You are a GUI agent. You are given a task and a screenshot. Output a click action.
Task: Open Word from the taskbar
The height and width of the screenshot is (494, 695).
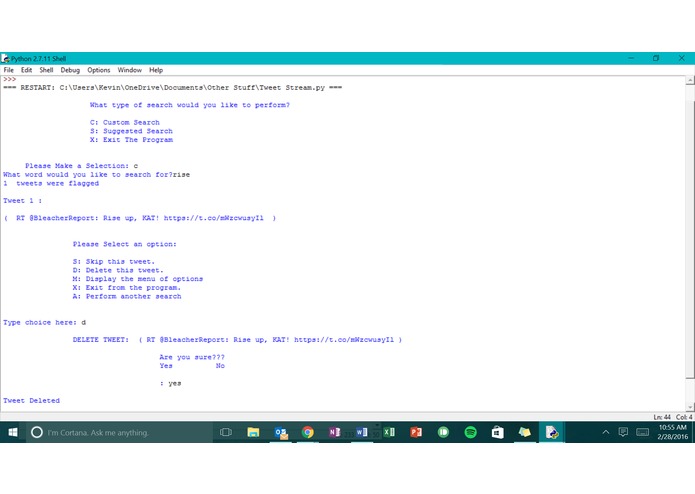(x=362, y=432)
